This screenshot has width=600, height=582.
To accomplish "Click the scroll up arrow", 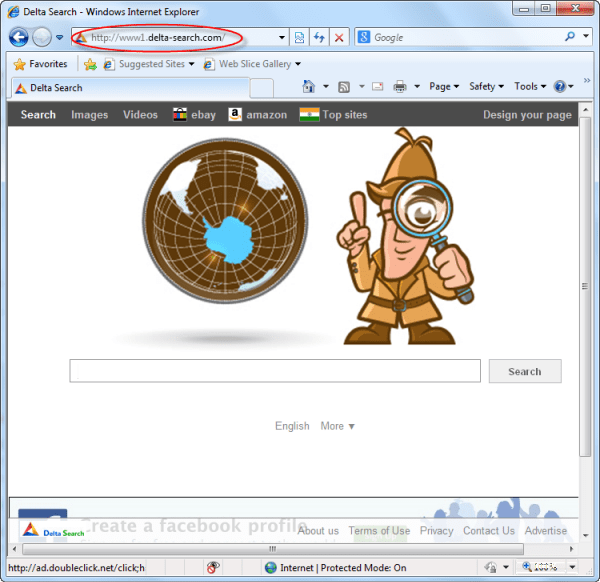I will (x=585, y=109).
